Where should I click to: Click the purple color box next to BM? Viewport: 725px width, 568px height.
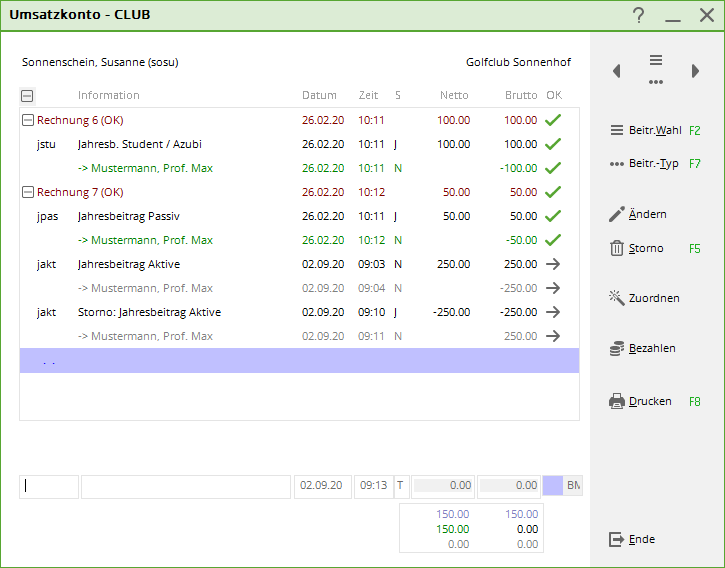coord(552,486)
